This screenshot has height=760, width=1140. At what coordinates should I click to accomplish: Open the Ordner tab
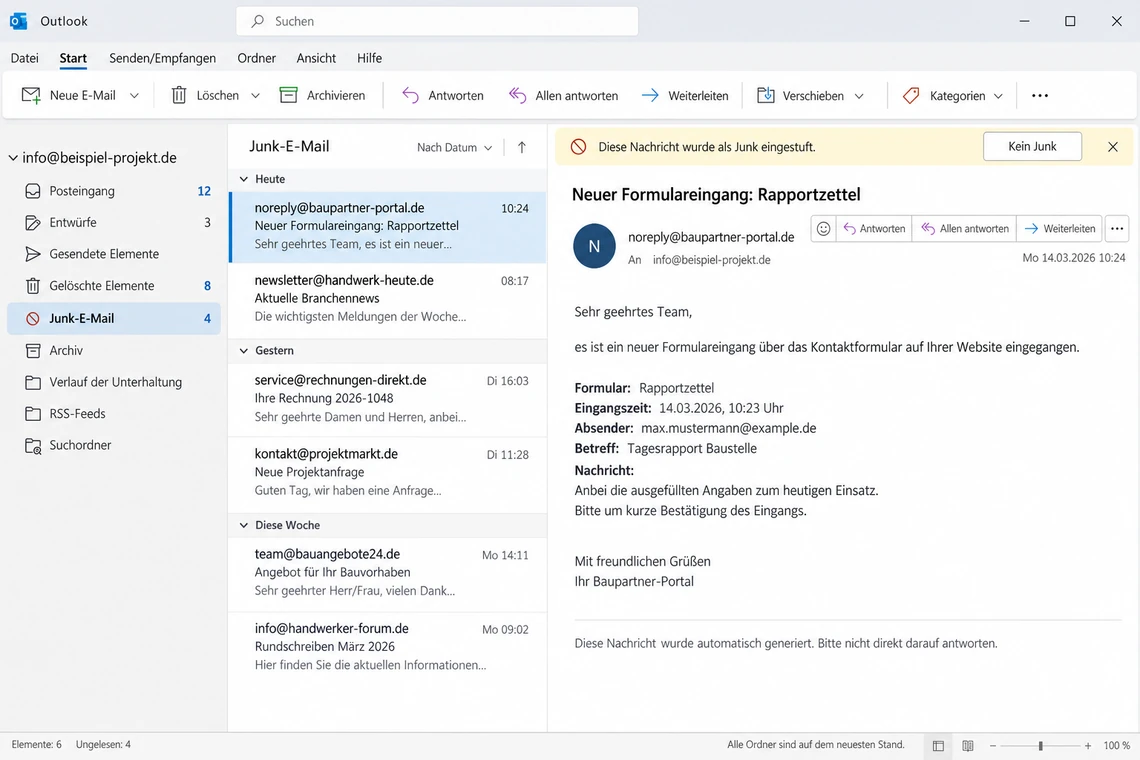coord(257,58)
